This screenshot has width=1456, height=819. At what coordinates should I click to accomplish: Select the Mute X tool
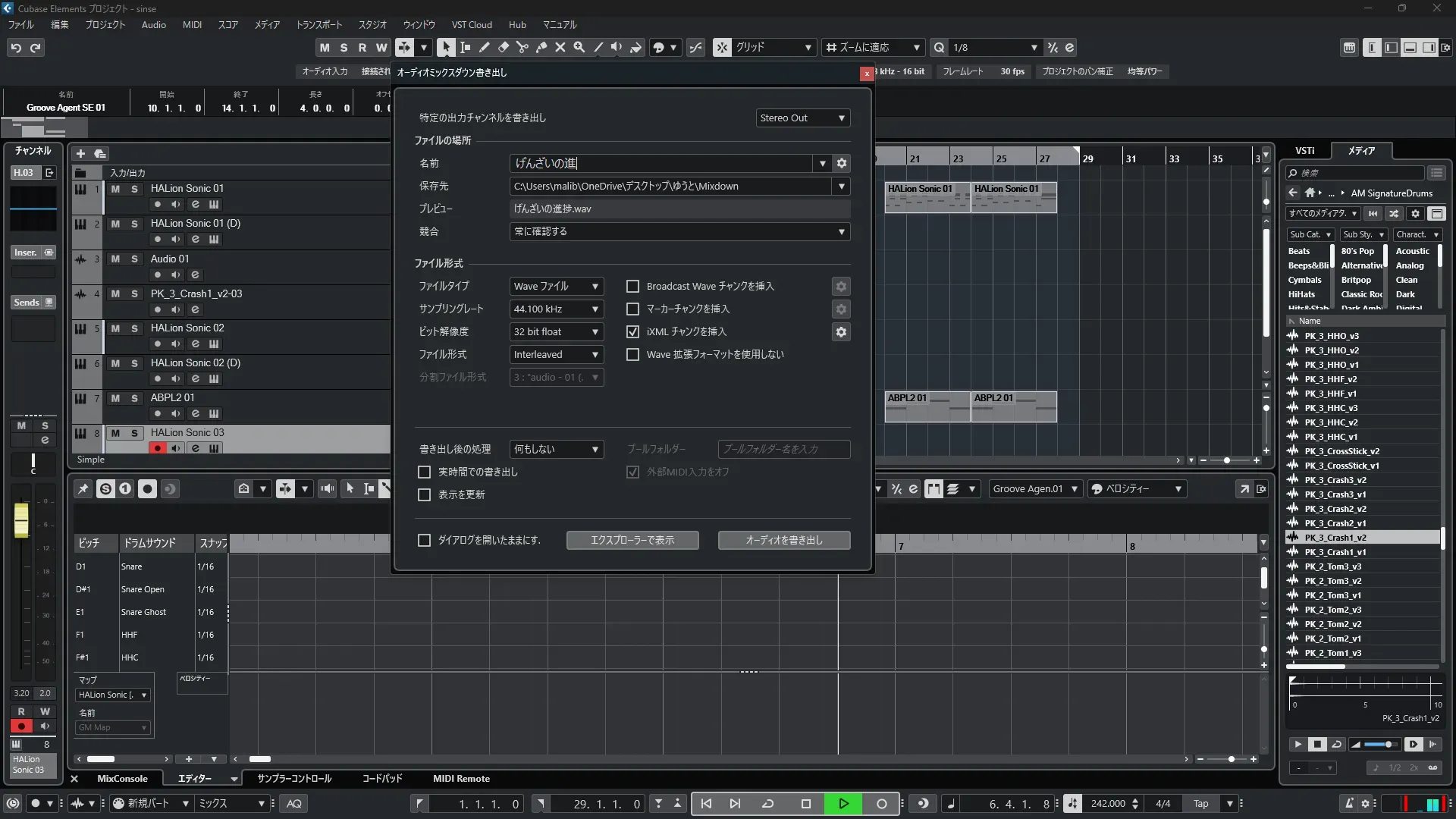click(x=560, y=47)
